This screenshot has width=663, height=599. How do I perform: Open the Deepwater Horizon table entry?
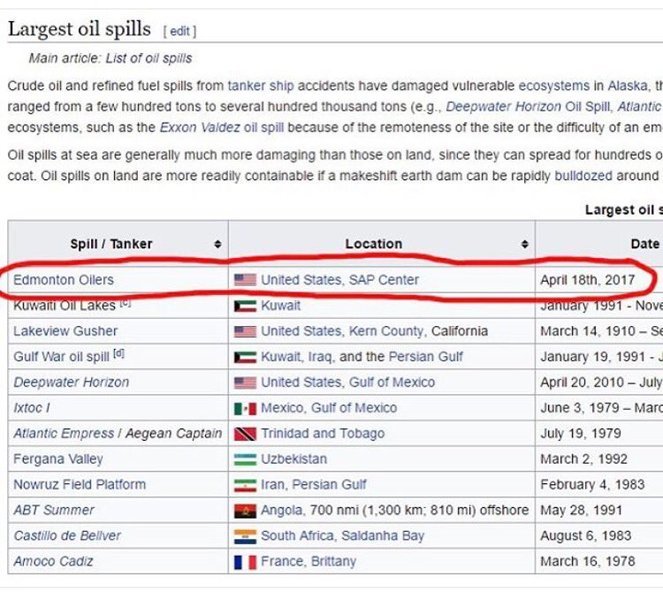(71, 382)
